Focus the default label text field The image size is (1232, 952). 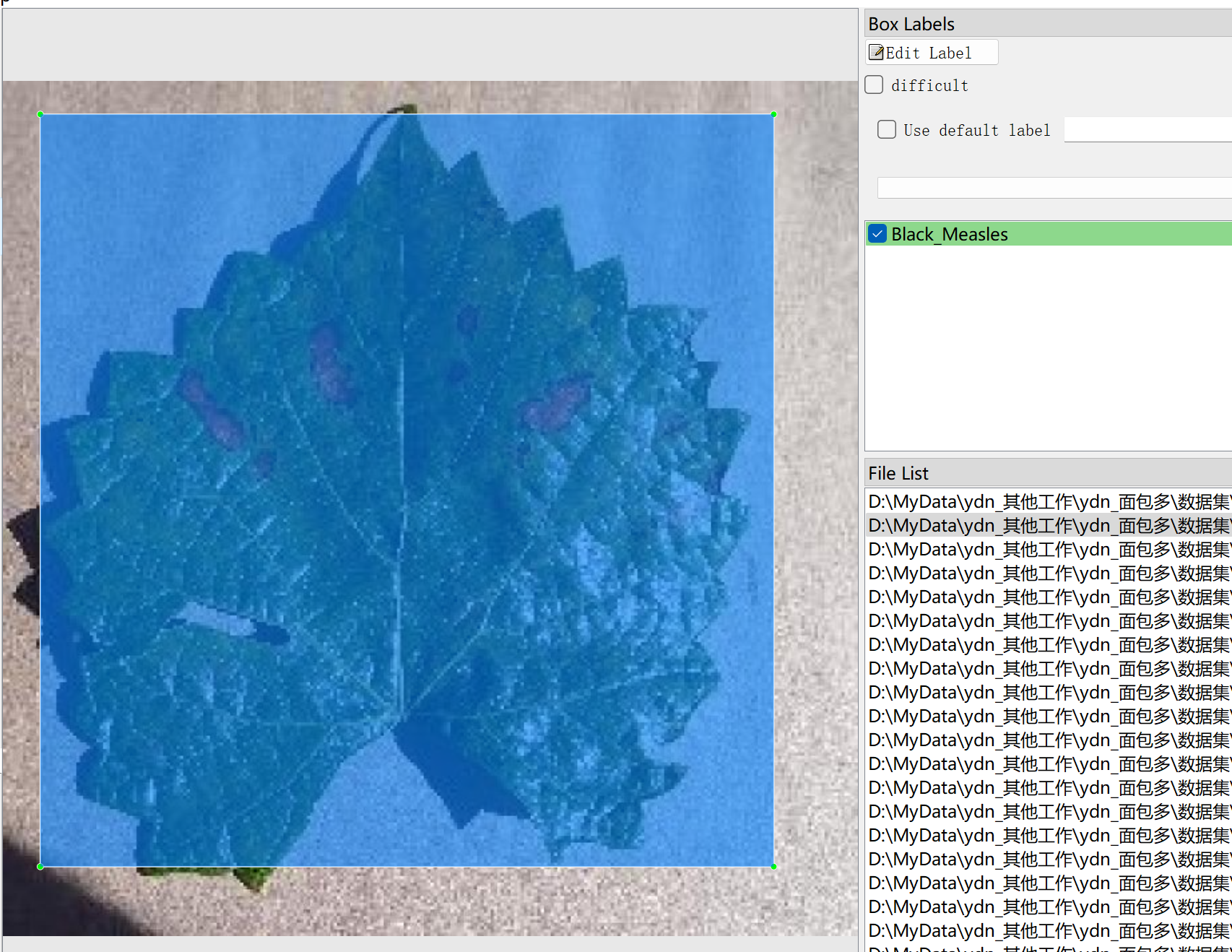click(x=1148, y=129)
